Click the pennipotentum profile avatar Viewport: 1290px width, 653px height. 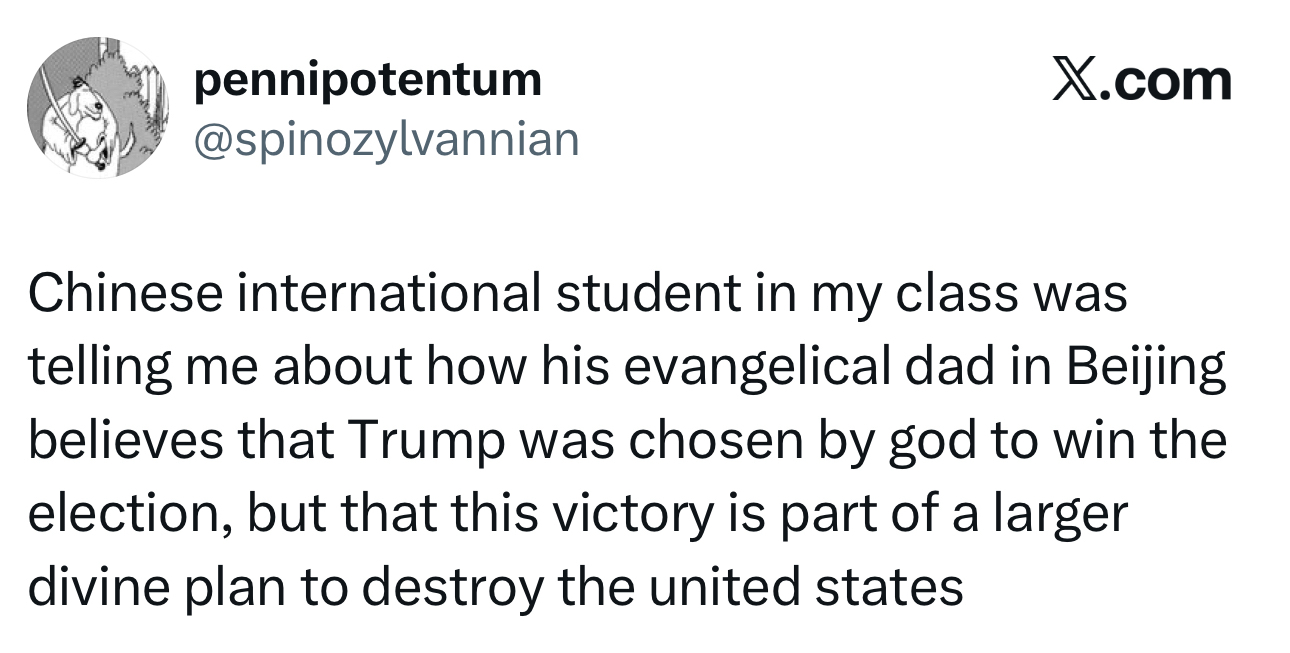coord(98,108)
